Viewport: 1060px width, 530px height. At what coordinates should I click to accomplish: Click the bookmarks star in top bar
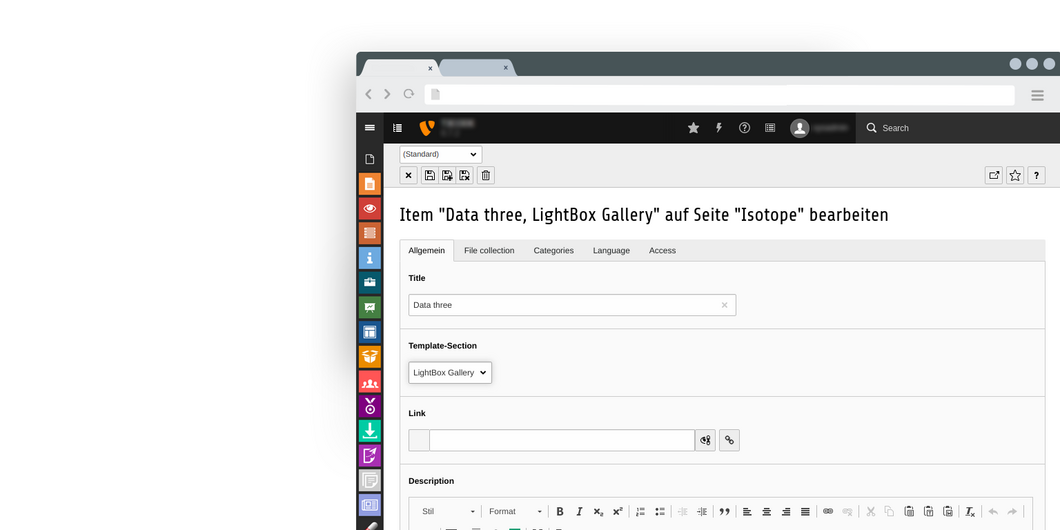pos(693,128)
